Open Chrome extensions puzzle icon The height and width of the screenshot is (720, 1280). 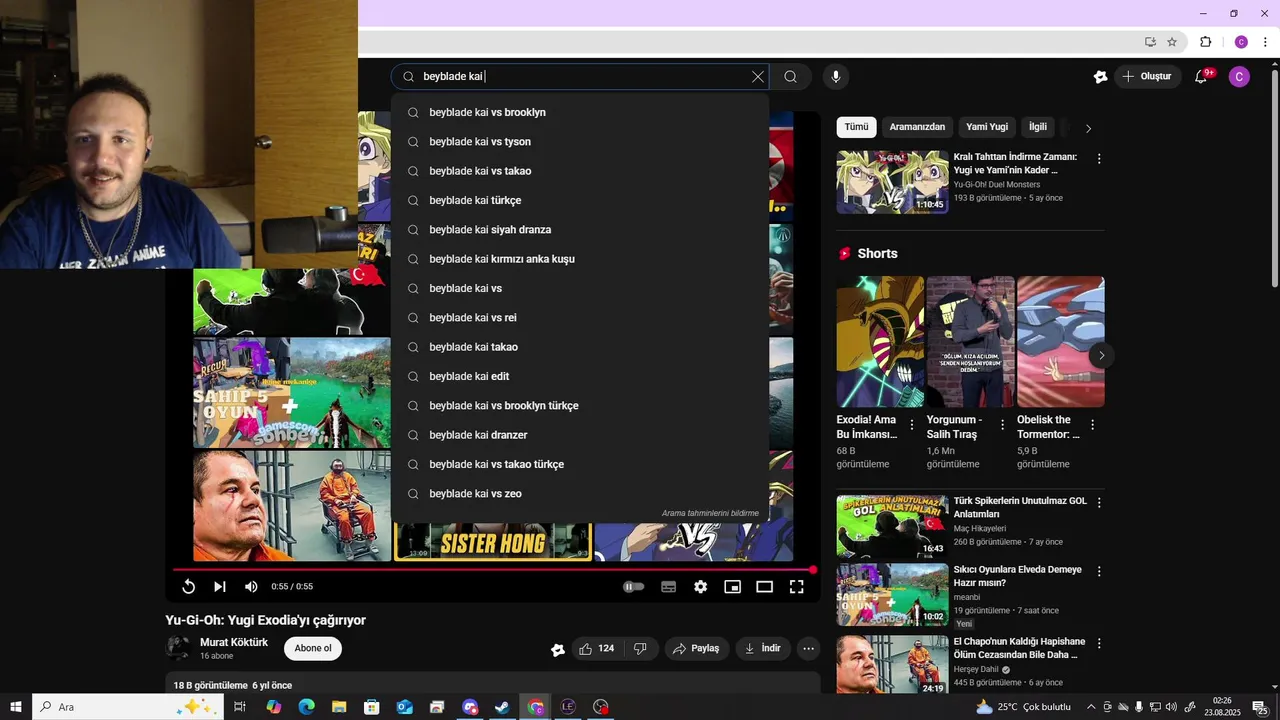pos(1205,42)
